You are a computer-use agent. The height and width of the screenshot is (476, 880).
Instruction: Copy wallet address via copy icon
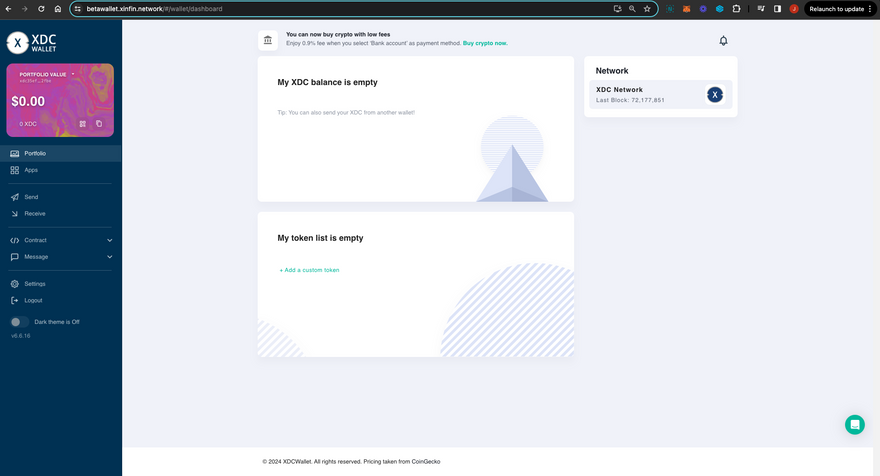(x=99, y=124)
